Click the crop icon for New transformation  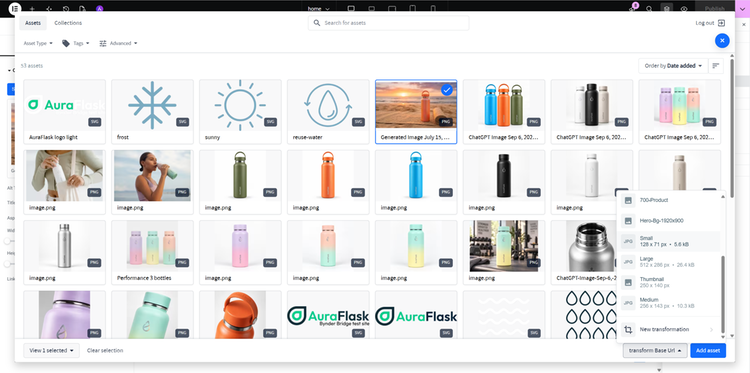coord(629,329)
